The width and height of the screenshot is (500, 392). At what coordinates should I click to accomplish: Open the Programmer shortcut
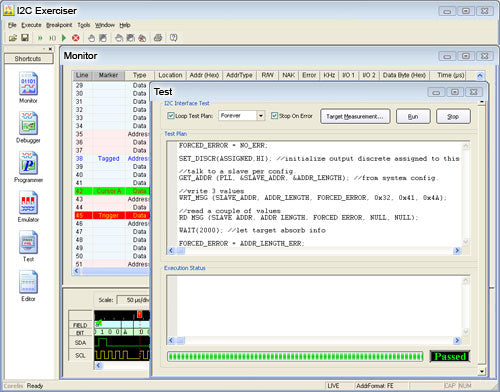click(x=28, y=167)
